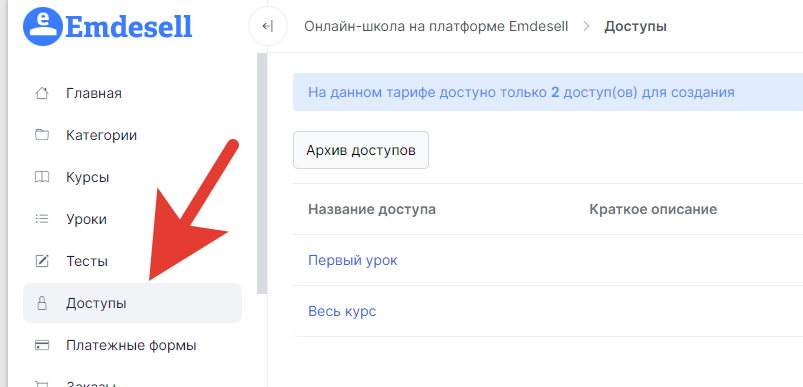
Task: Open the Первый урок access link
Action: [353, 260]
